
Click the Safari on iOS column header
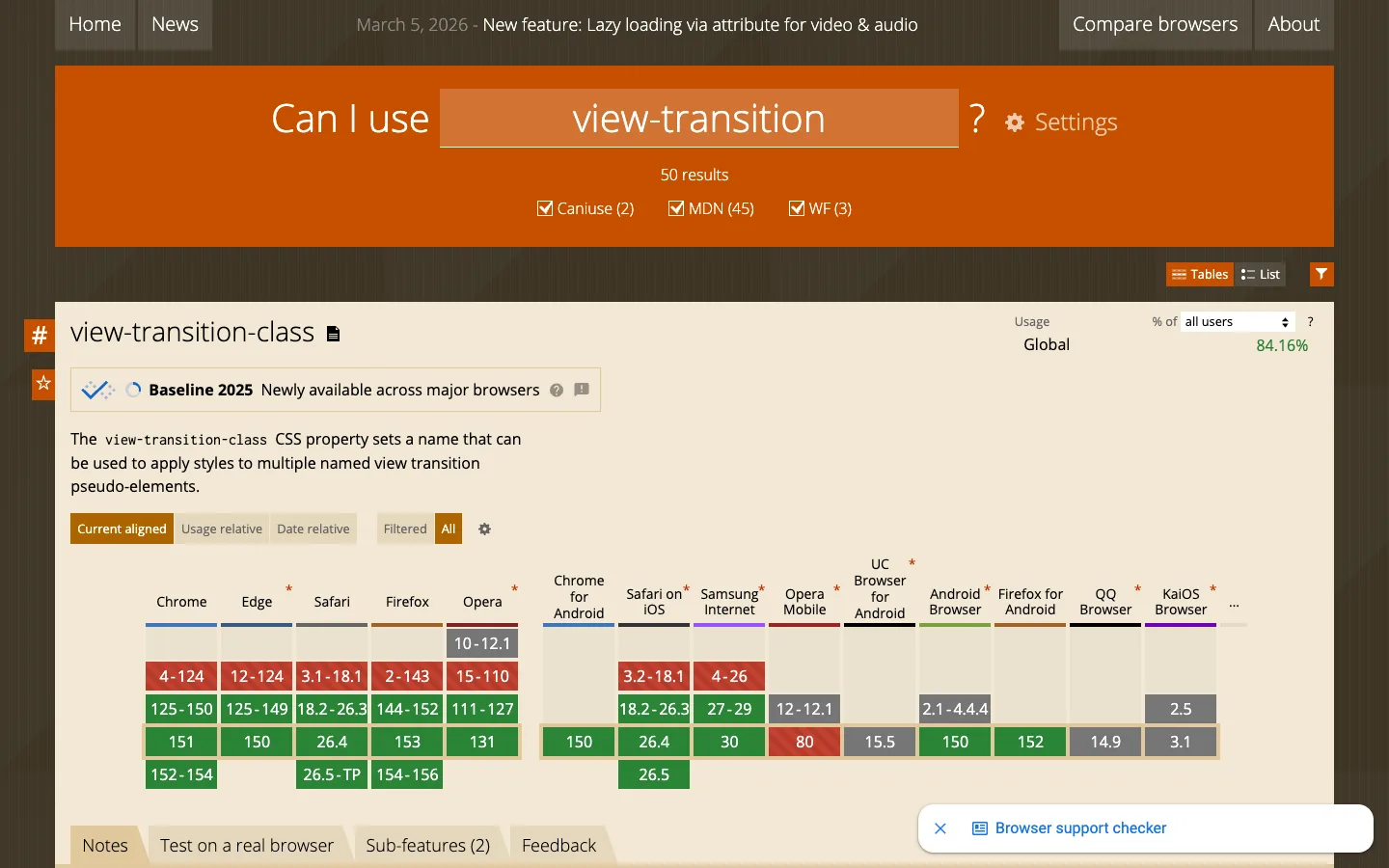pyautogui.click(x=654, y=602)
